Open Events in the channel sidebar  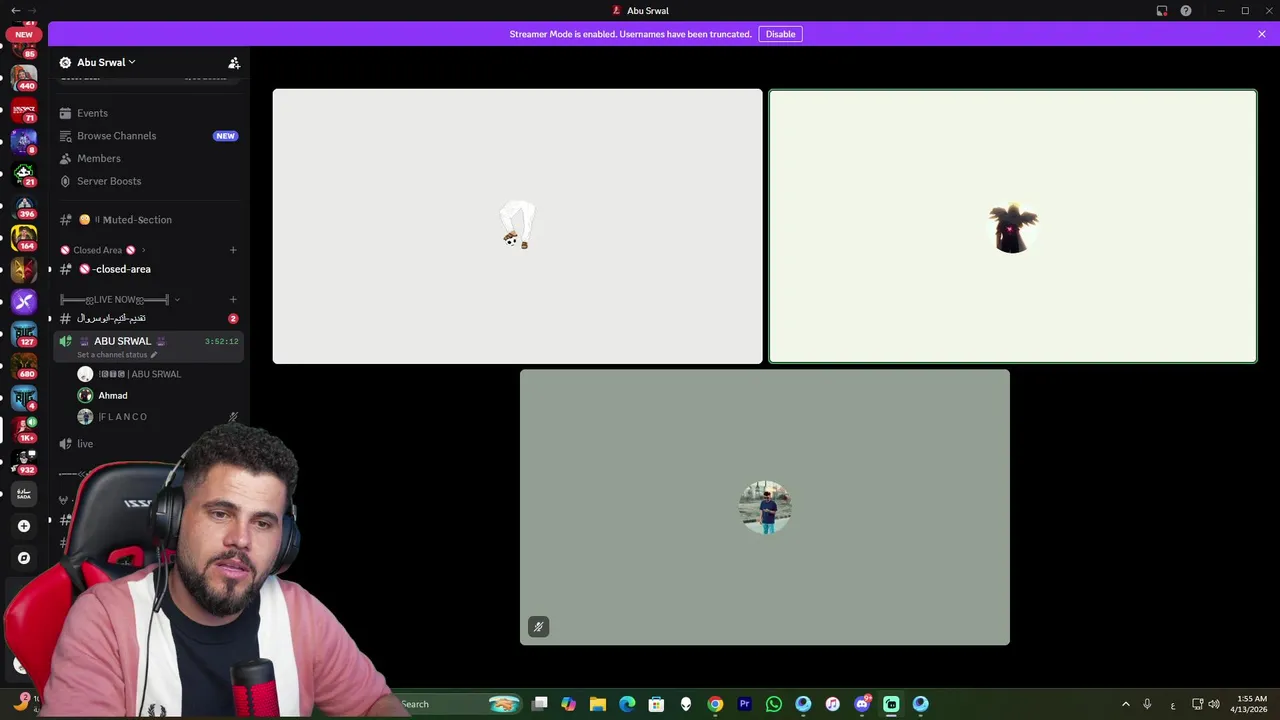point(149,113)
